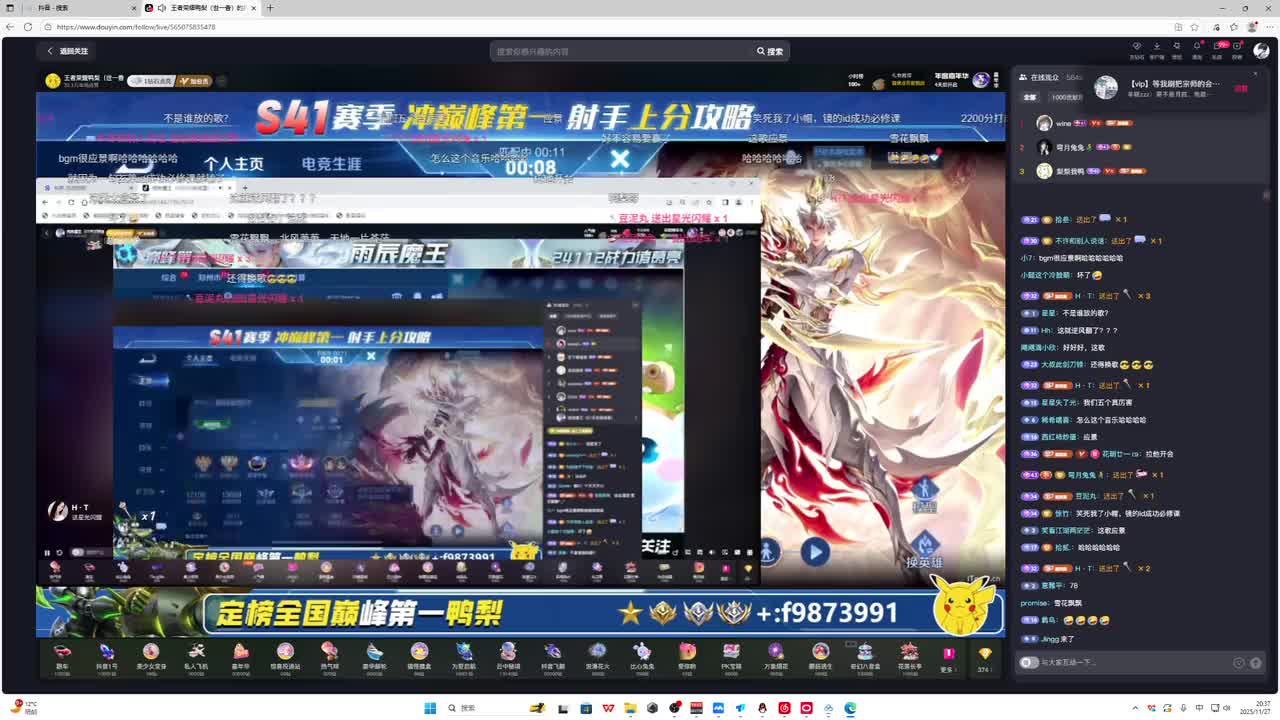Focus the Douyin search input field
1280x720 pixels.
coord(622,51)
